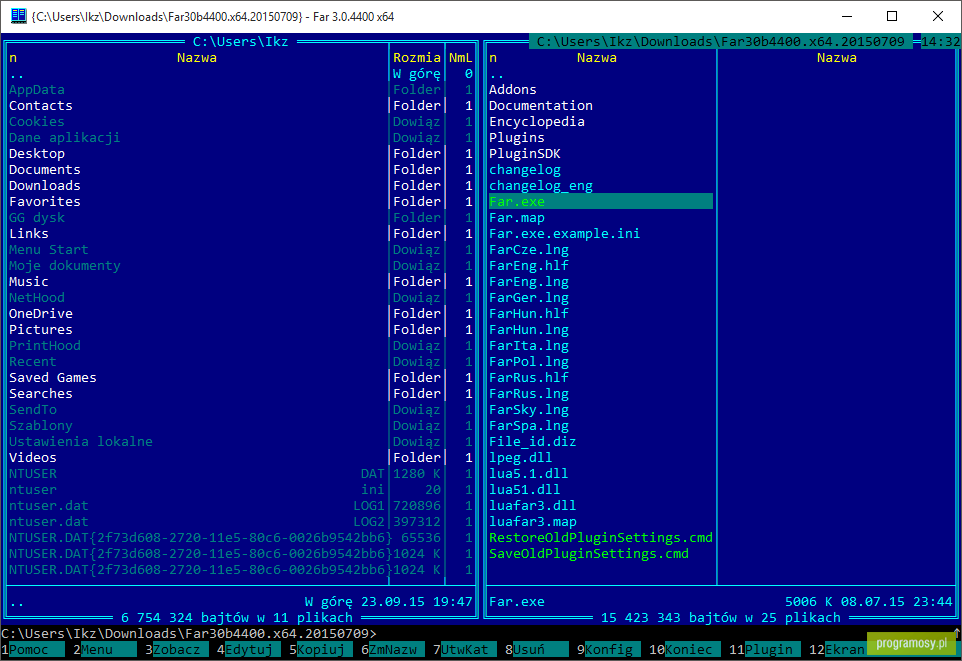962x661 pixels.
Task: Select the RestoreOldPluginSettings.cmd script
Action: tap(601, 538)
